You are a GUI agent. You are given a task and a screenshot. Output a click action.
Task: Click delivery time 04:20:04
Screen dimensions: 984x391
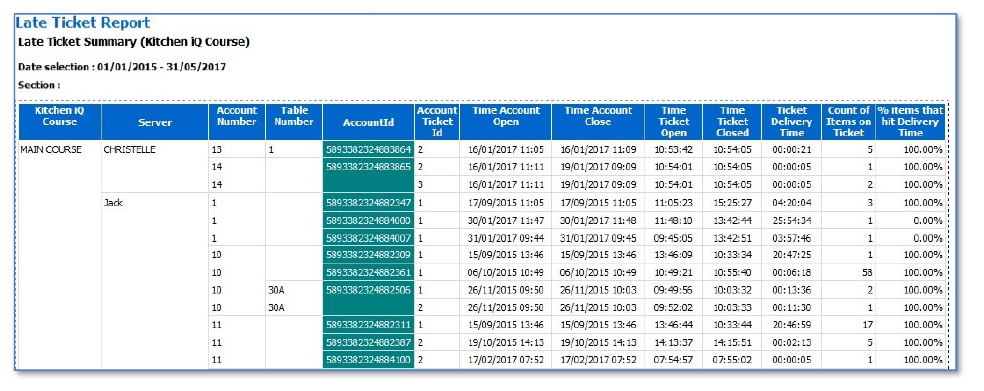point(791,203)
